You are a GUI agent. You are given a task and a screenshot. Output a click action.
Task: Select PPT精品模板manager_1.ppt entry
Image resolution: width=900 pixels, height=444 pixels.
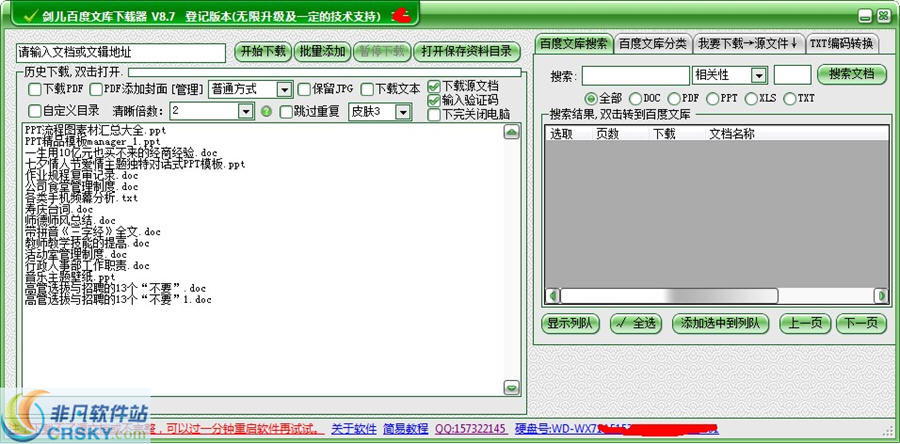point(92,141)
